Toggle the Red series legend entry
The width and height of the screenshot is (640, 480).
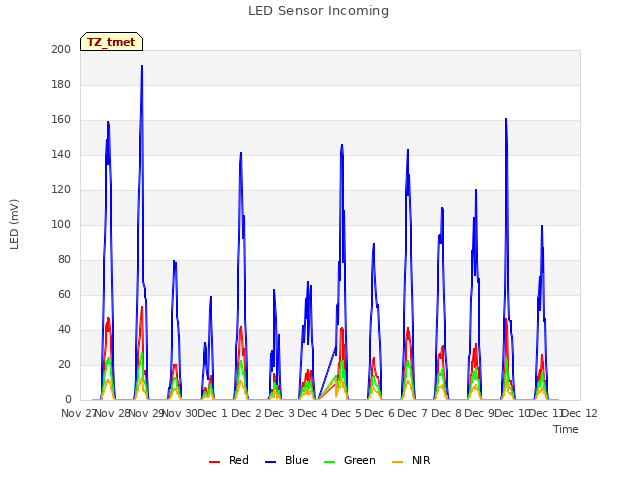point(229,460)
